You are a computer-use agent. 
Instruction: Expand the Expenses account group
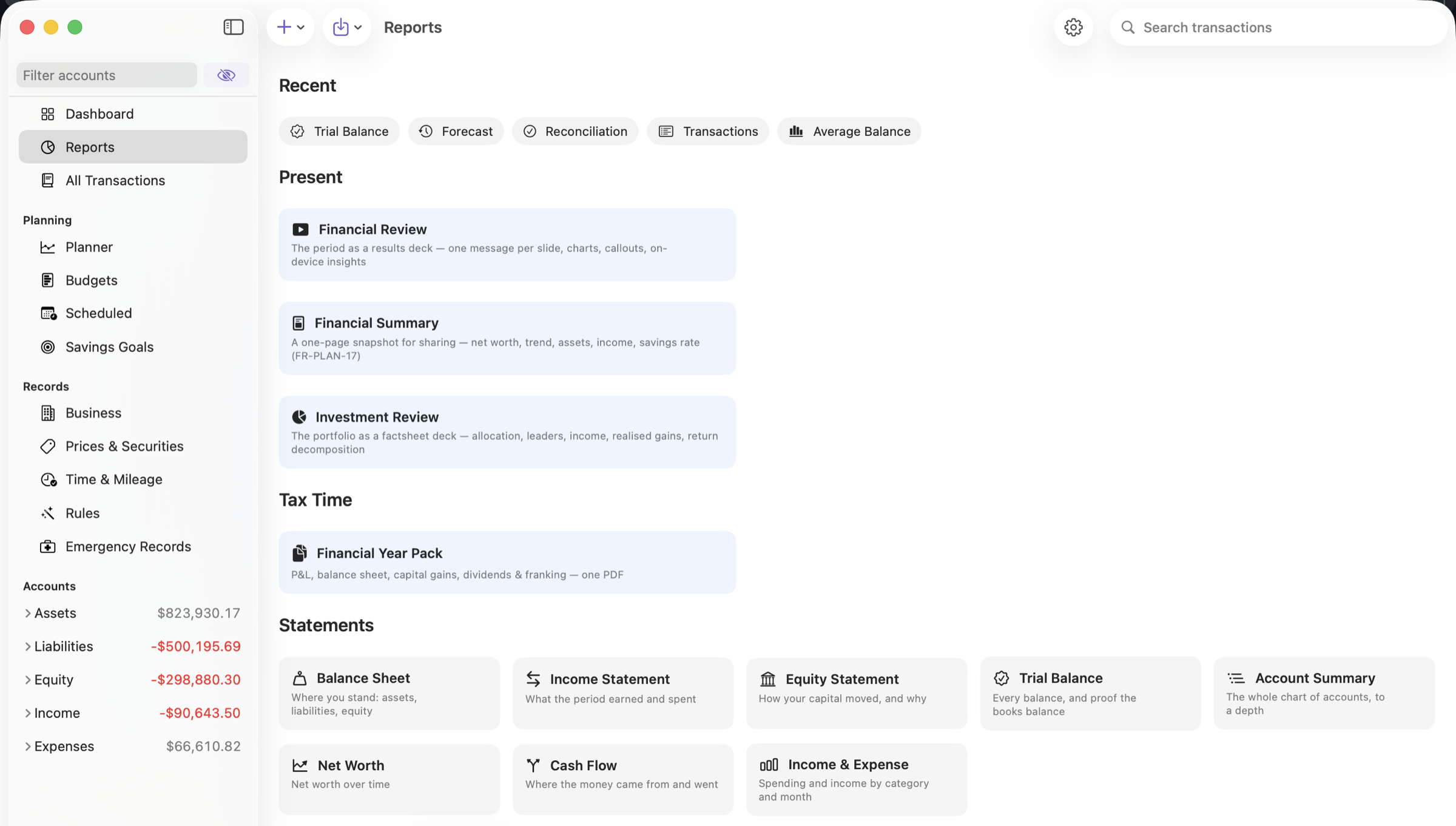(27, 747)
